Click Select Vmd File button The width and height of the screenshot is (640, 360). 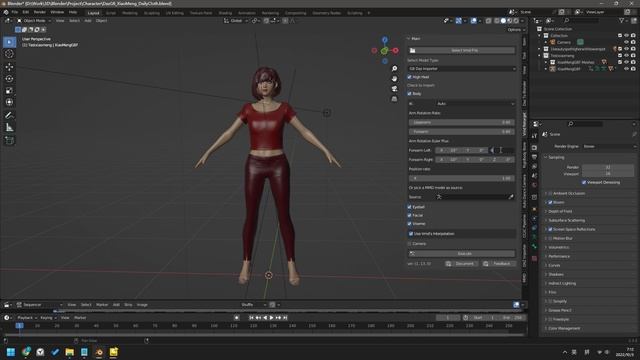point(462,50)
